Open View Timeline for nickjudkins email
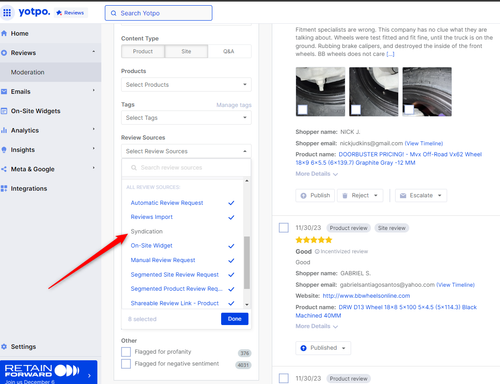Image resolution: width=500 pixels, height=384 pixels. (x=424, y=143)
